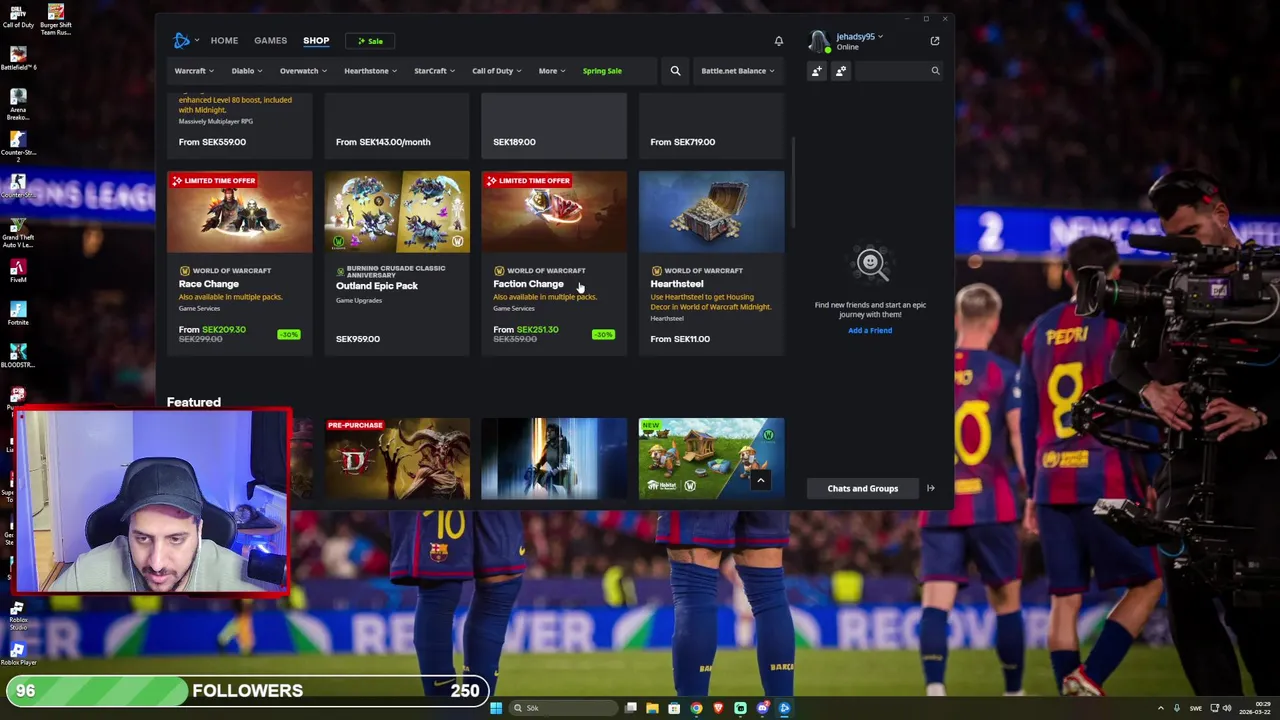Expand the Call of Duty dropdown
The height and width of the screenshot is (720, 1280).
tap(496, 71)
